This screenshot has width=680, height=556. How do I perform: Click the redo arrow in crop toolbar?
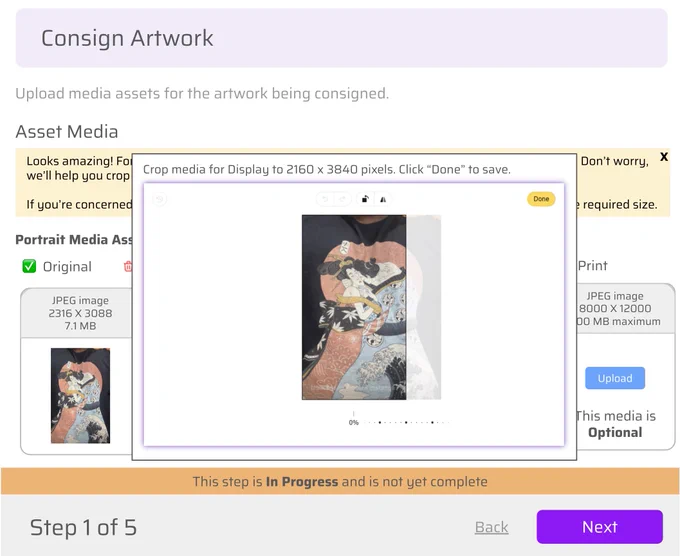[x=342, y=199]
